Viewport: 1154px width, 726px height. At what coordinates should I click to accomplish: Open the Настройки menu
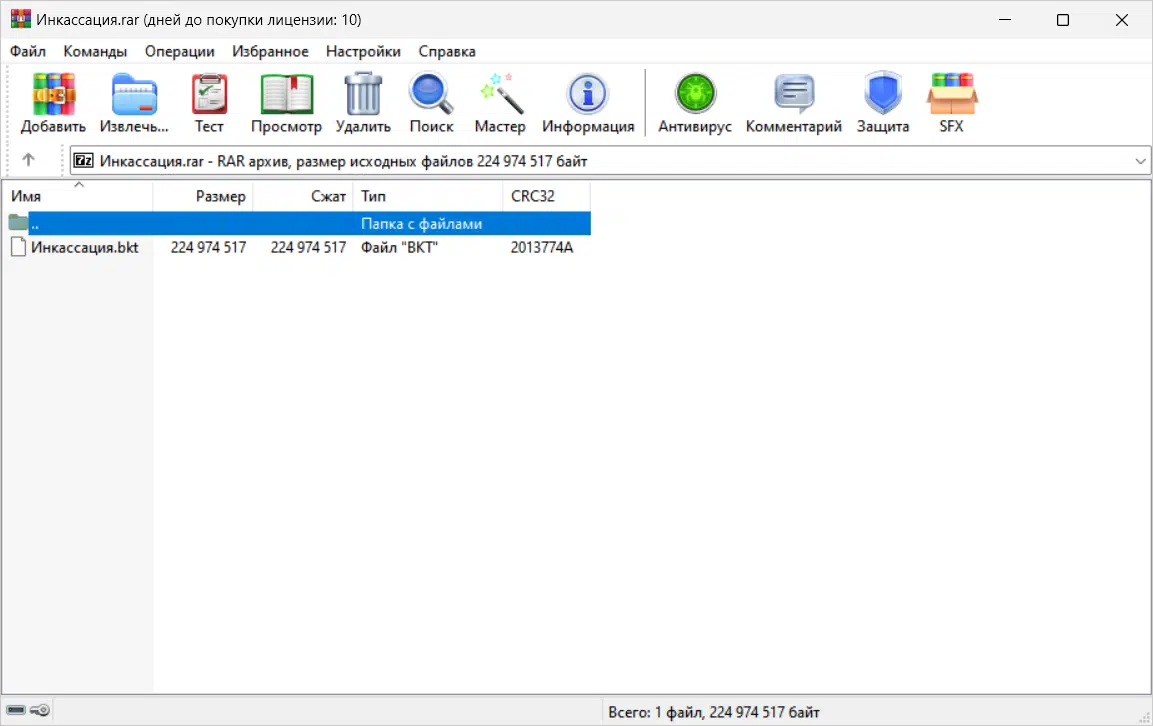[x=364, y=52]
